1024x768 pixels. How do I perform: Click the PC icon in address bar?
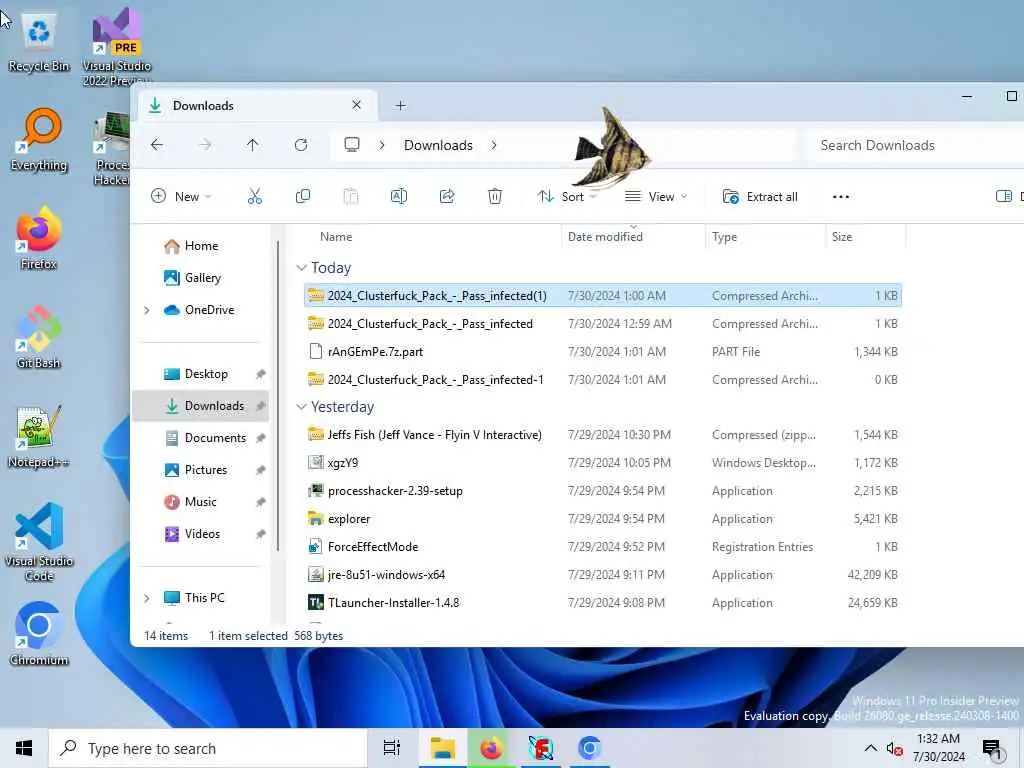pyautogui.click(x=352, y=144)
